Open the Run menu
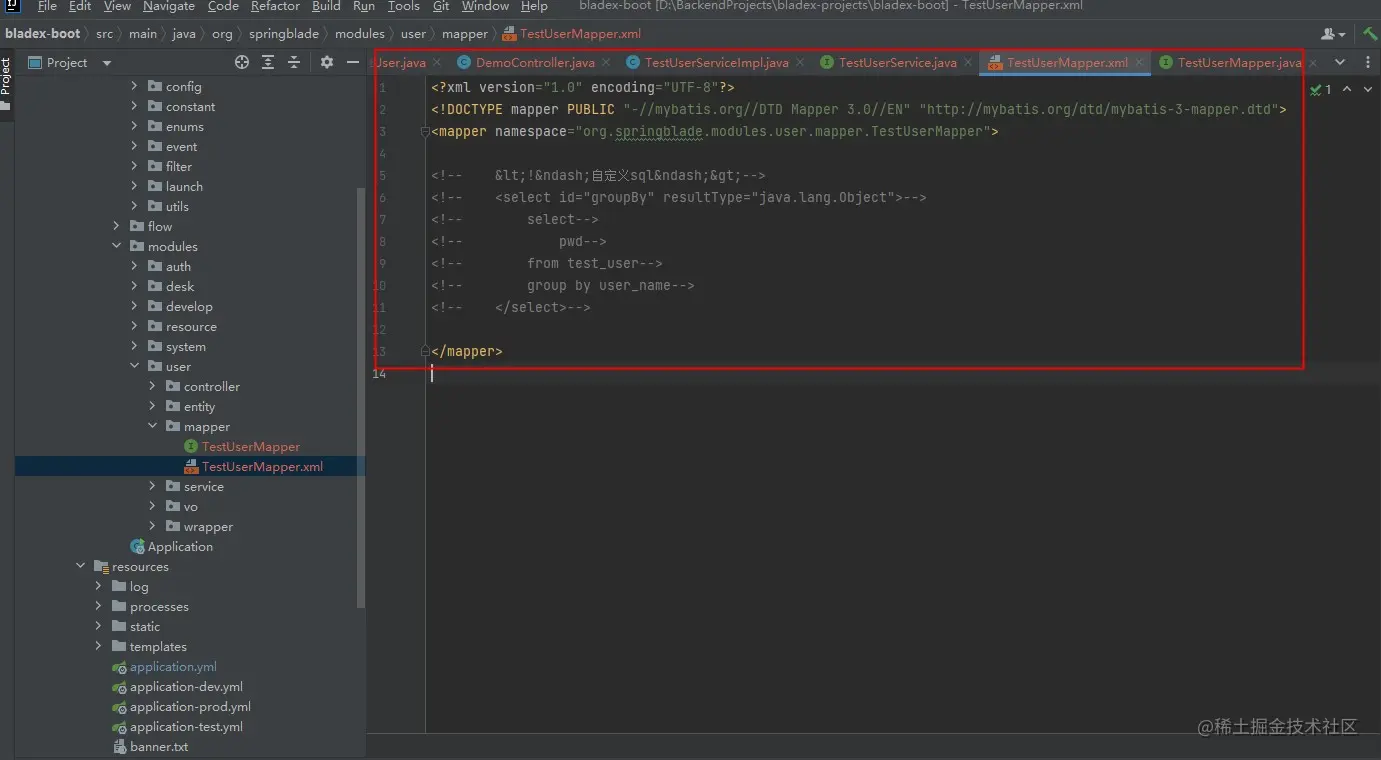Image resolution: width=1381 pixels, height=760 pixels. point(364,6)
